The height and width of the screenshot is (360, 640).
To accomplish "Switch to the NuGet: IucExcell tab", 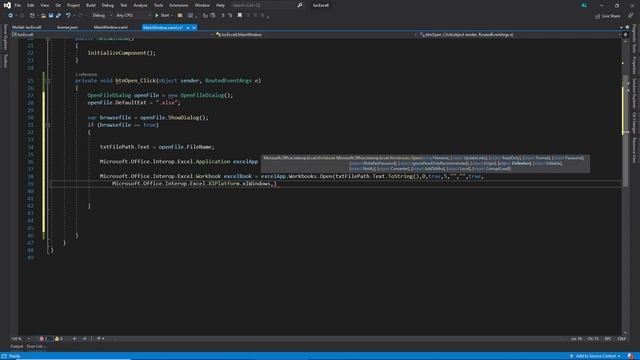I will (x=27, y=27).
